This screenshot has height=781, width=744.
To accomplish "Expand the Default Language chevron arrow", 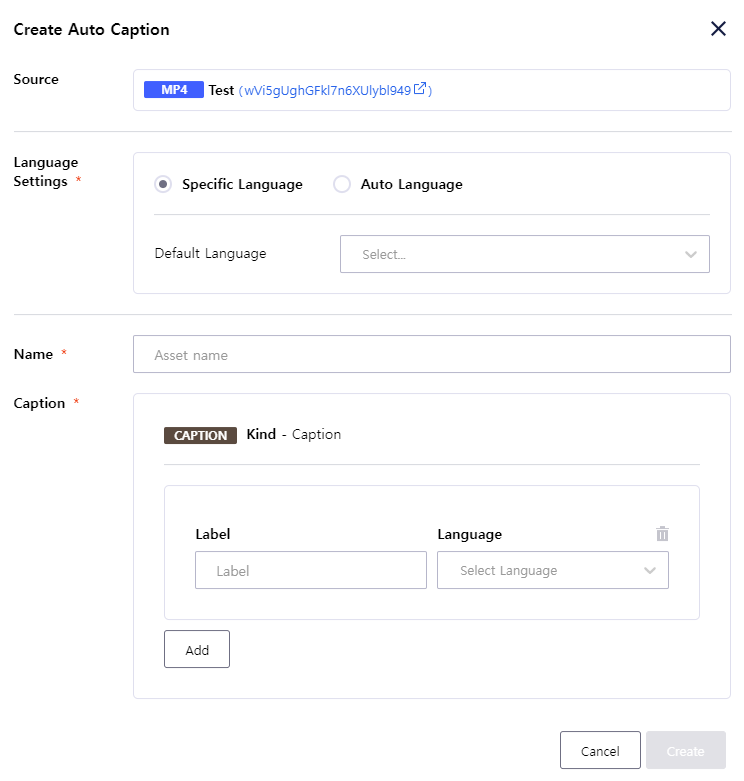I will [690, 254].
